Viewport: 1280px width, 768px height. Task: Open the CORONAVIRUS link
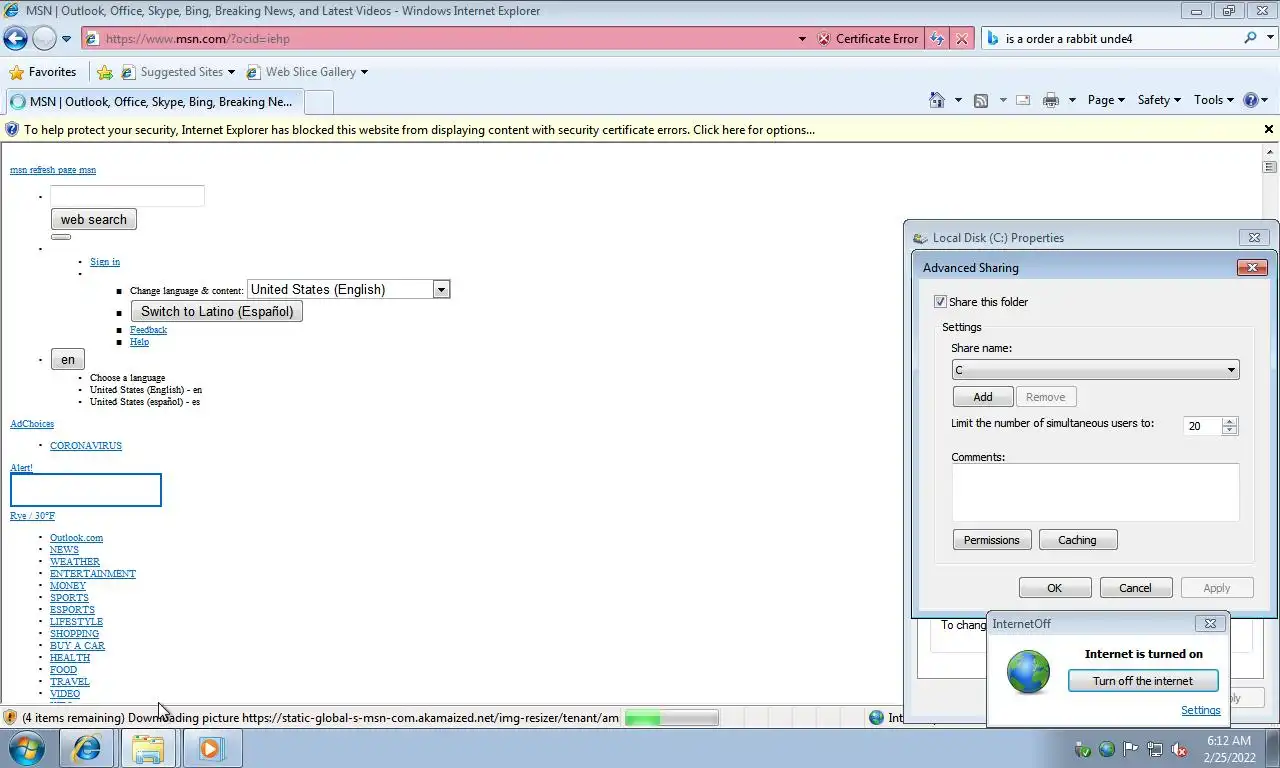86,446
